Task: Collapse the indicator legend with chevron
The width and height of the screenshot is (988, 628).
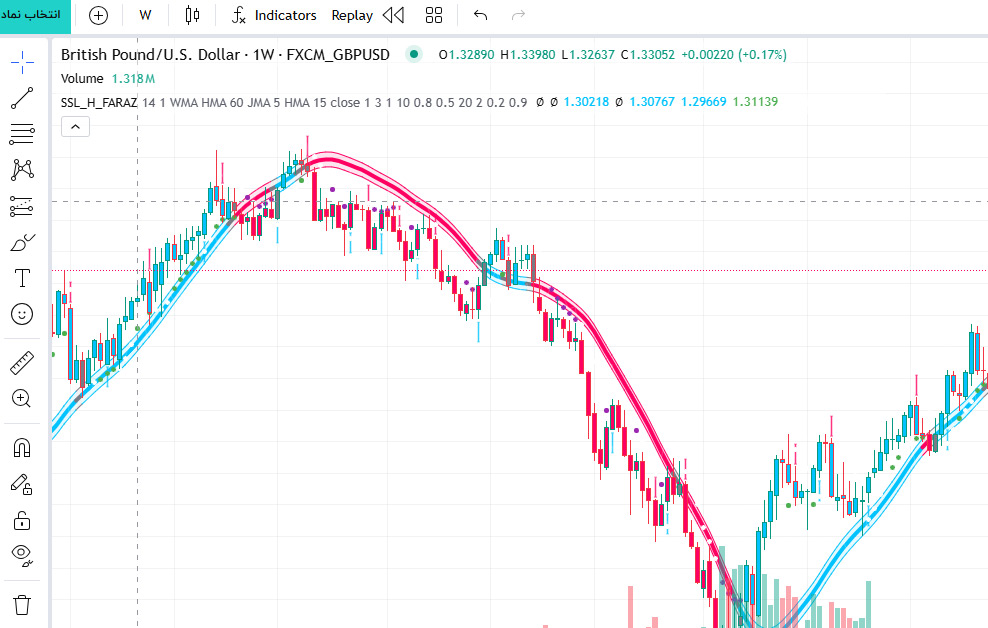Action: (76, 127)
